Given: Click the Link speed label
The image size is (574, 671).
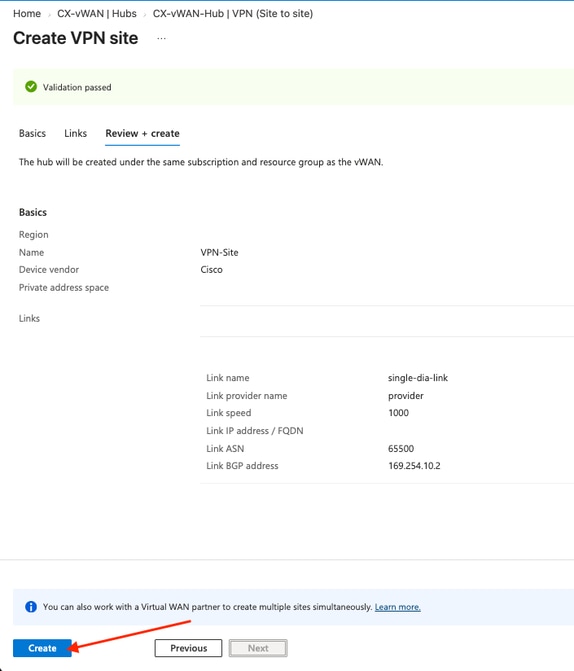Looking at the screenshot, I should [x=229, y=413].
